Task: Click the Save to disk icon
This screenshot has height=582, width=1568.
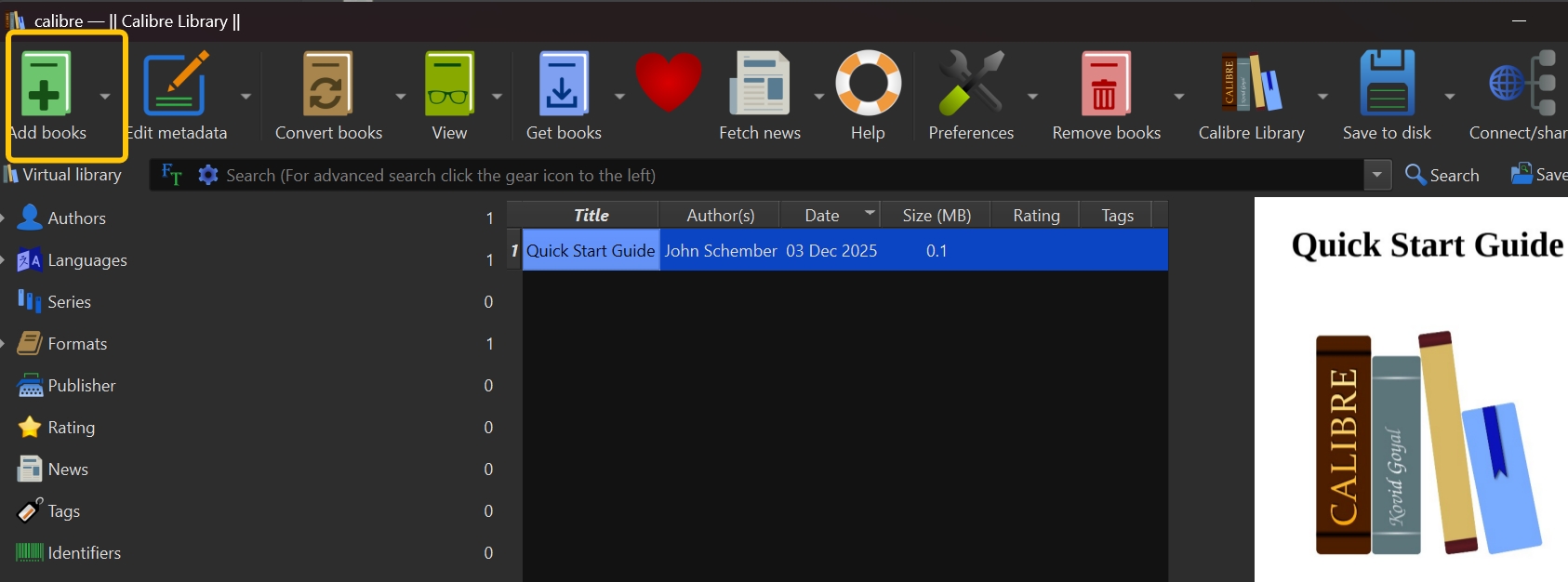Action: pyautogui.click(x=1387, y=85)
